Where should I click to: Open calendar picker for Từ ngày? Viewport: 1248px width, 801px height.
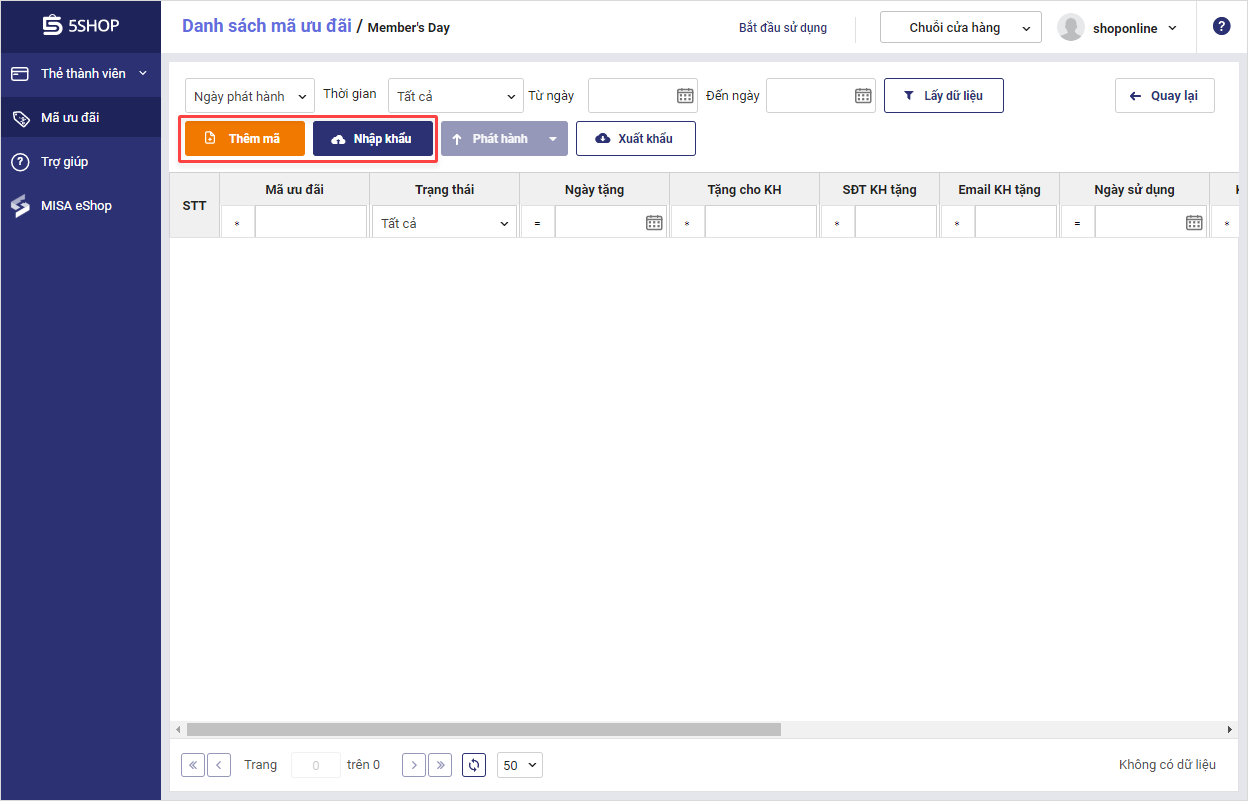685,96
